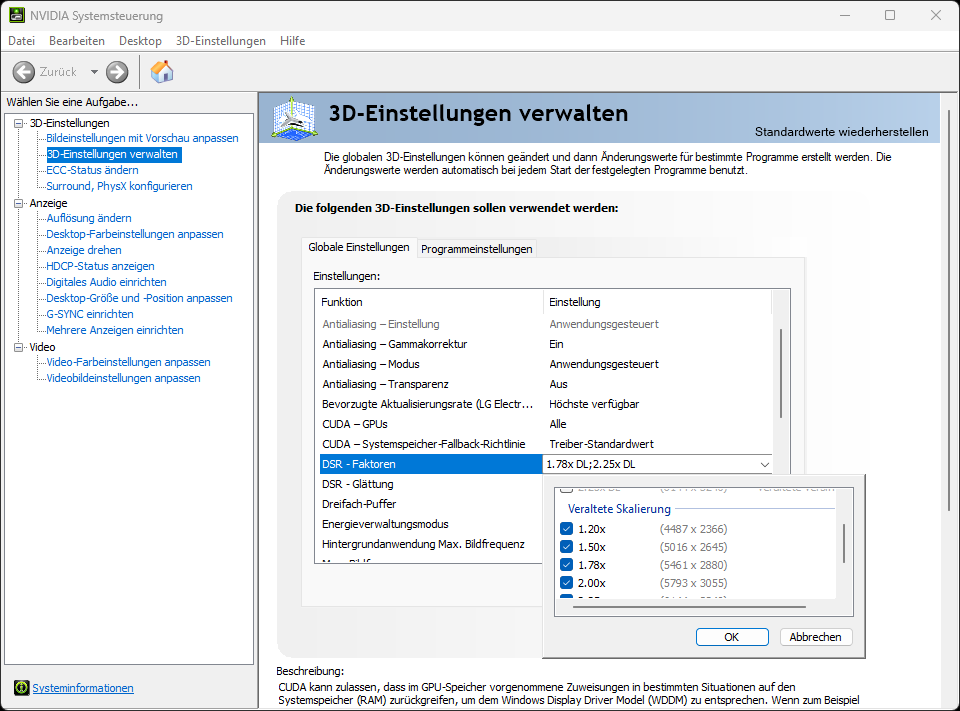Viewport: 960px width, 711px height.
Task: Select the Energieverwaltungsmodus row
Action: [431, 524]
